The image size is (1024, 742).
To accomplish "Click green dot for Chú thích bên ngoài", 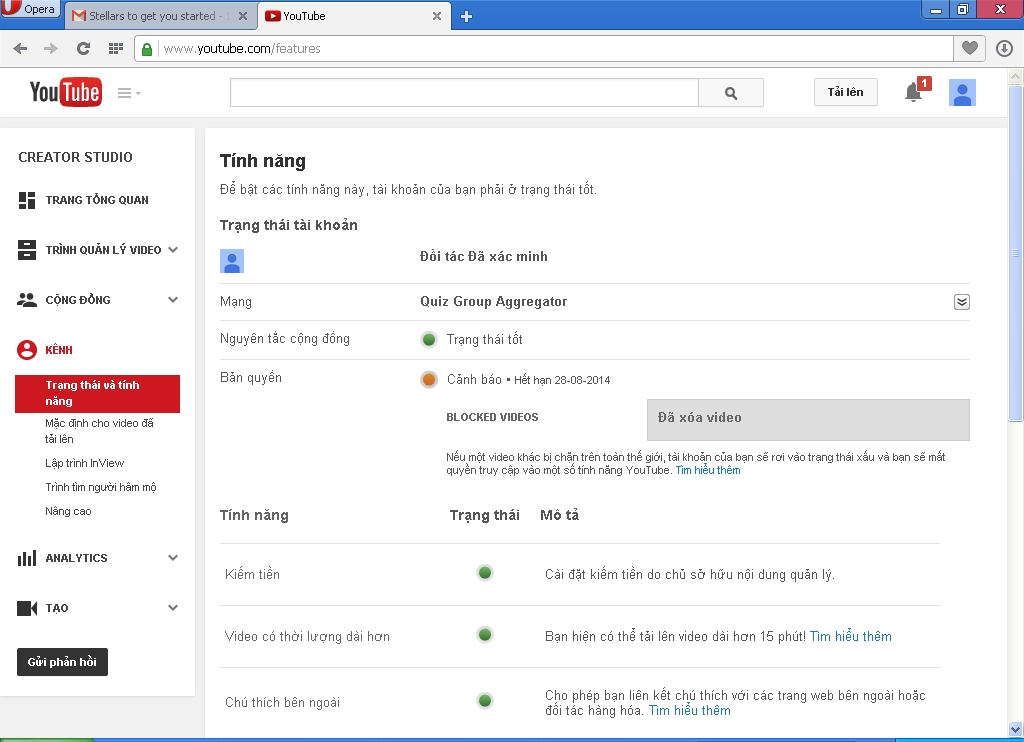I will [x=485, y=700].
